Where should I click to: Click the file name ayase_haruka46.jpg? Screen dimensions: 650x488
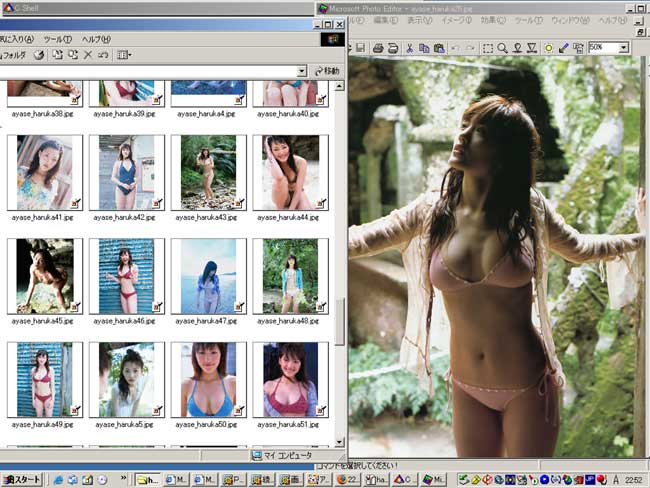pyautogui.click(x=124, y=321)
